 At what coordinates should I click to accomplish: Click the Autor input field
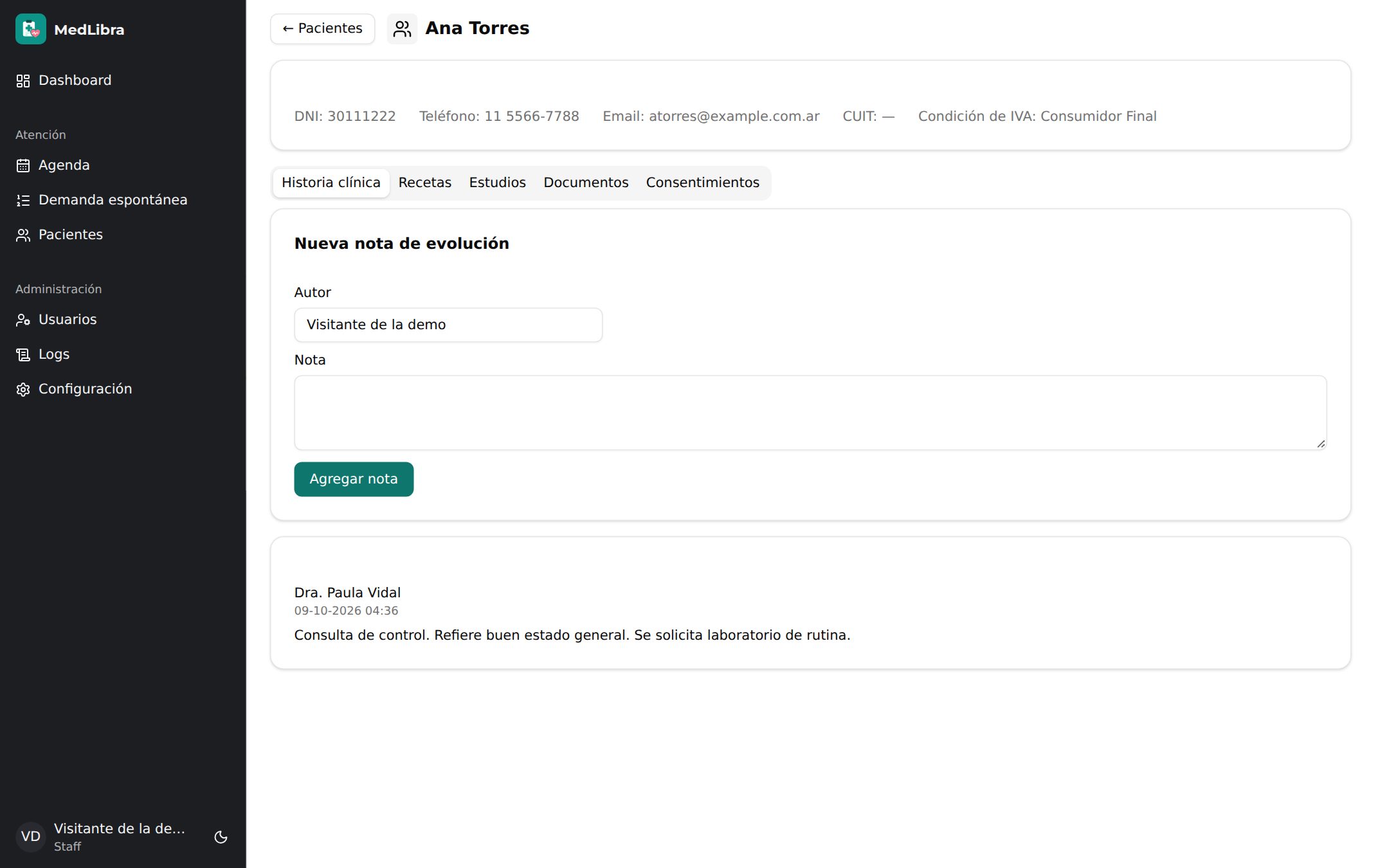click(x=448, y=325)
